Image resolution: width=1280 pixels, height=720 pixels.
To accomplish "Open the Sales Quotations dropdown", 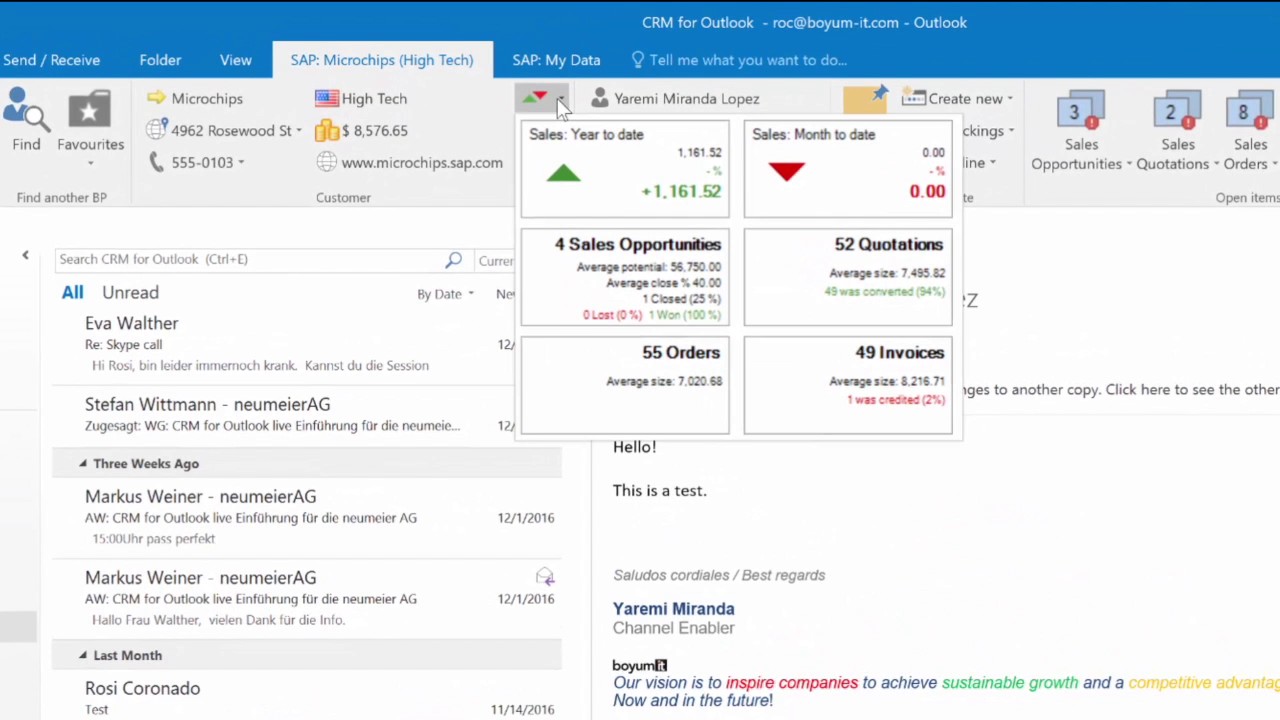I will 1216,165.
